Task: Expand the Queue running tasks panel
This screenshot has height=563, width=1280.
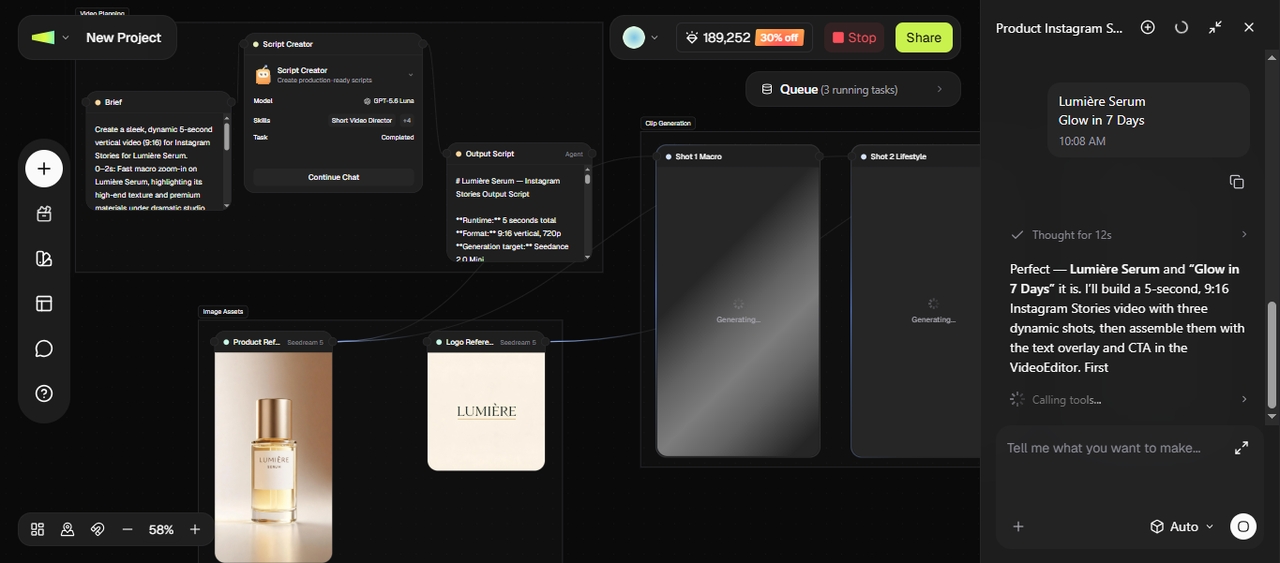Action: 853,89
